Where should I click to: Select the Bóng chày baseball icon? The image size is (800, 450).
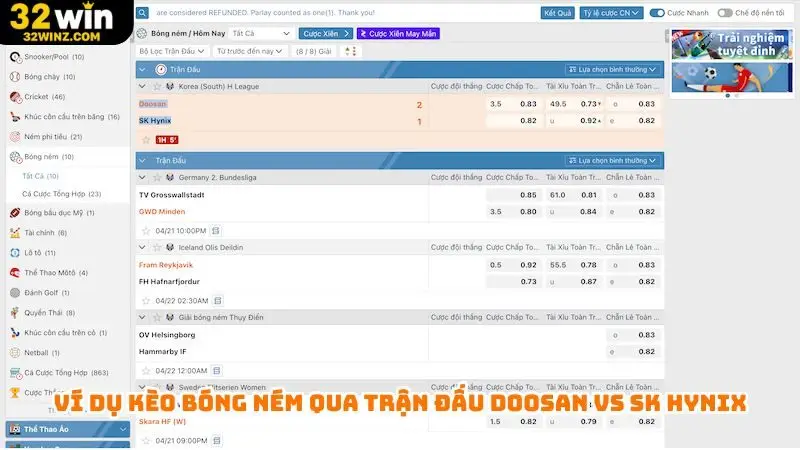pos(15,77)
